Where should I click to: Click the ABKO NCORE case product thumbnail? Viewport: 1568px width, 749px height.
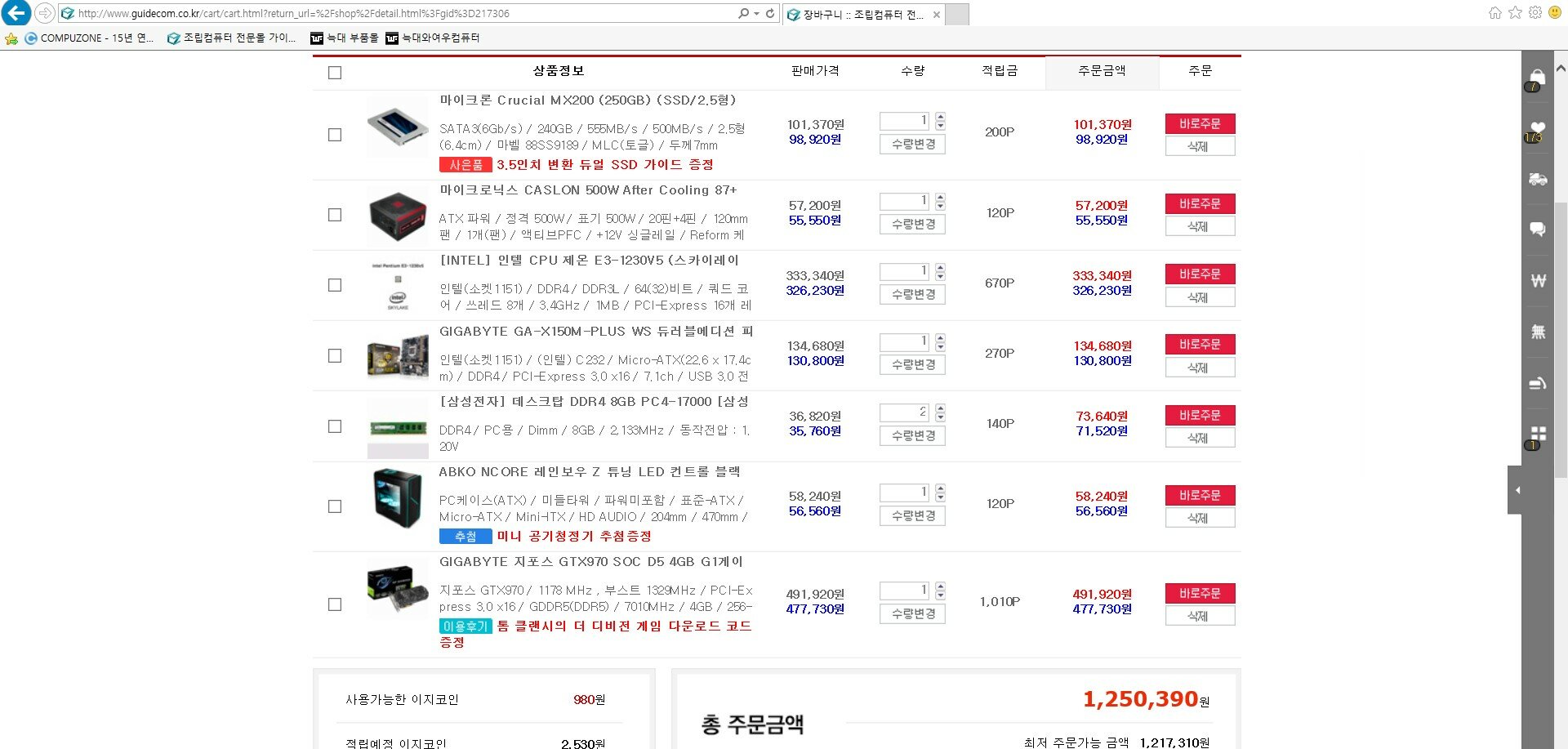pyautogui.click(x=397, y=497)
